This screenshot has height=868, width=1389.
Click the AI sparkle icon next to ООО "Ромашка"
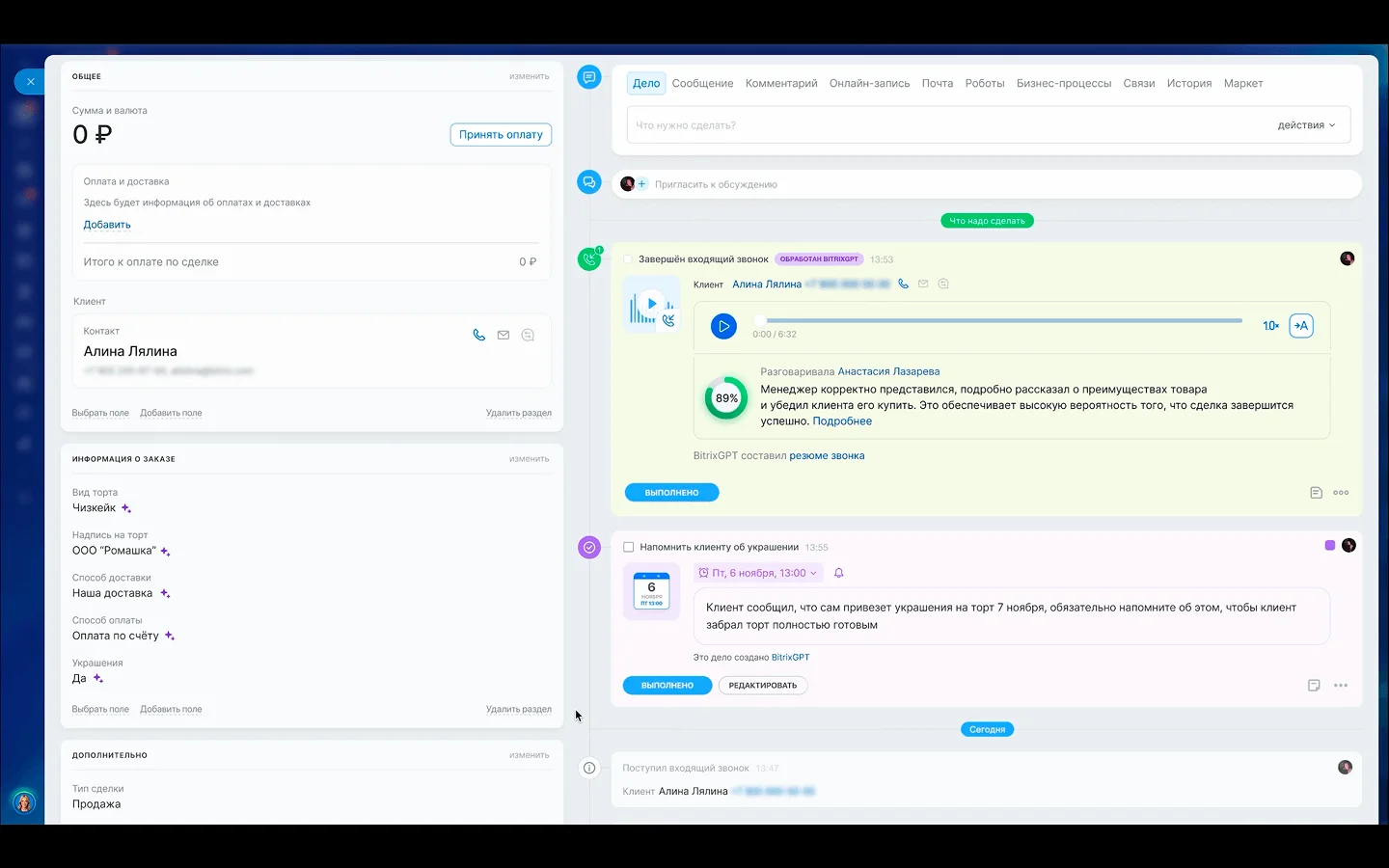click(x=166, y=552)
